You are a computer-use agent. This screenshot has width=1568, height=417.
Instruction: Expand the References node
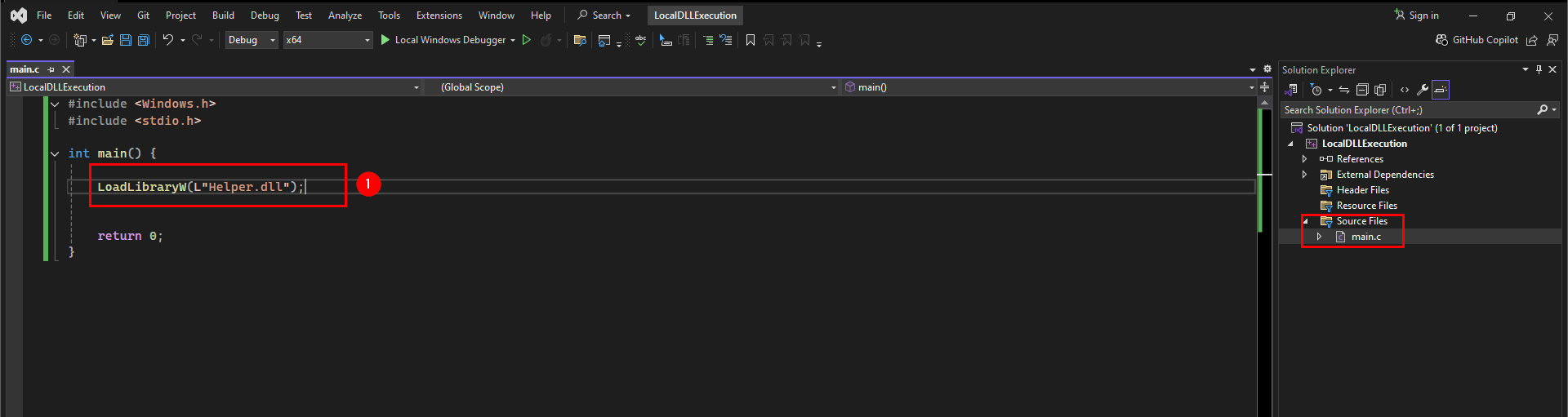1304,159
